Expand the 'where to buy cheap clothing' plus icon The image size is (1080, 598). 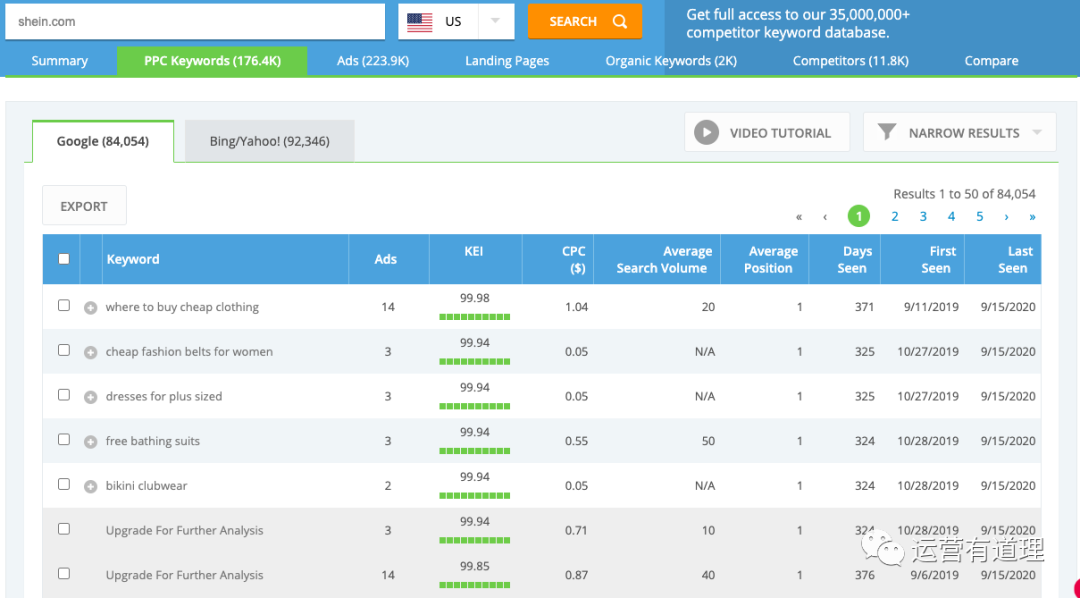tap(91, 308)
